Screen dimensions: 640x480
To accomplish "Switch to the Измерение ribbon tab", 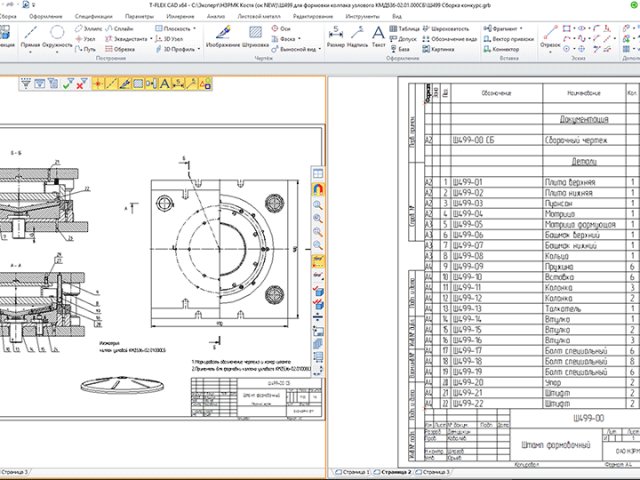I will [x=180, y=16].
